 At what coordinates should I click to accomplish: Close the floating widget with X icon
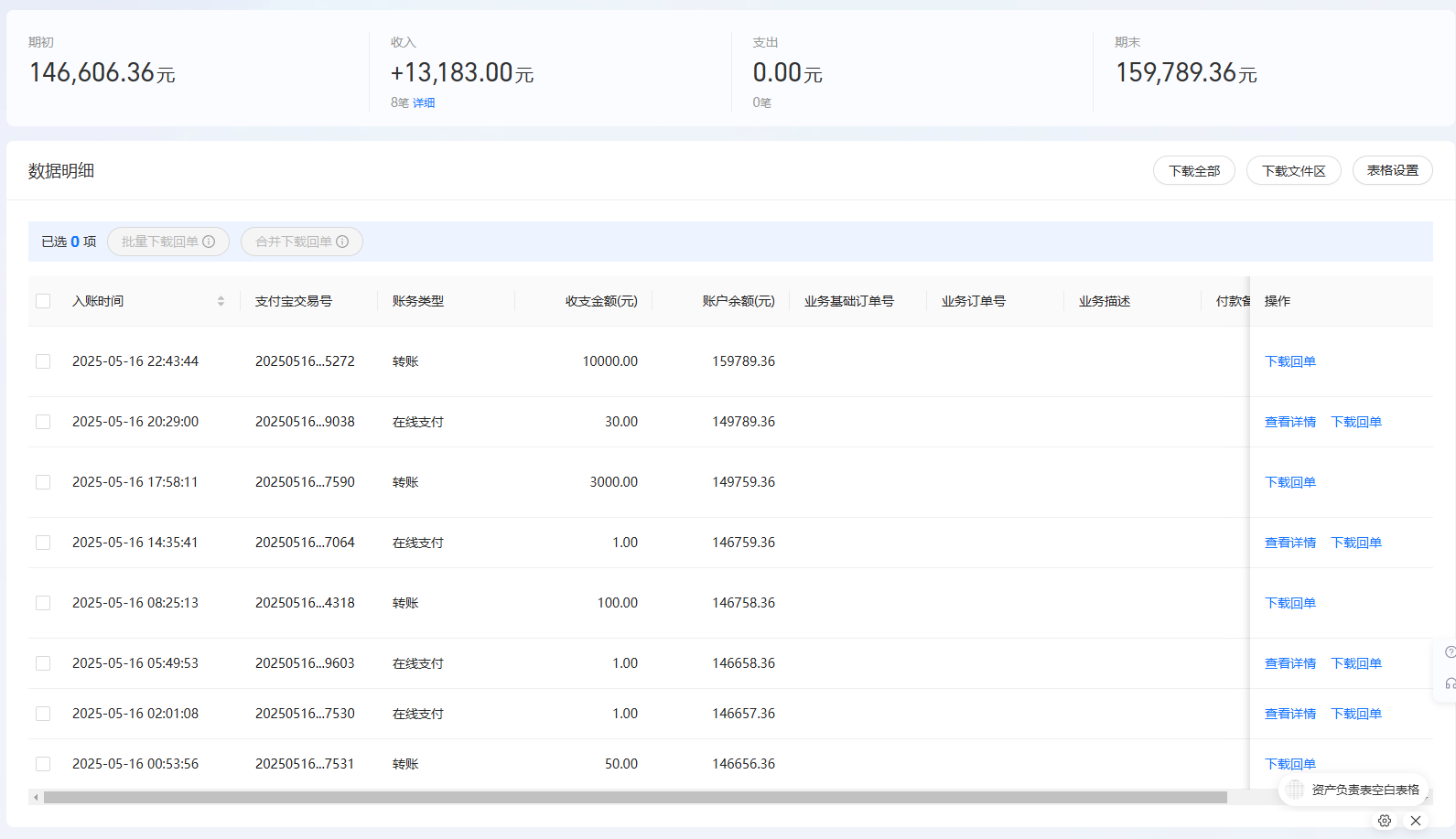click(x=1416, y=821)
